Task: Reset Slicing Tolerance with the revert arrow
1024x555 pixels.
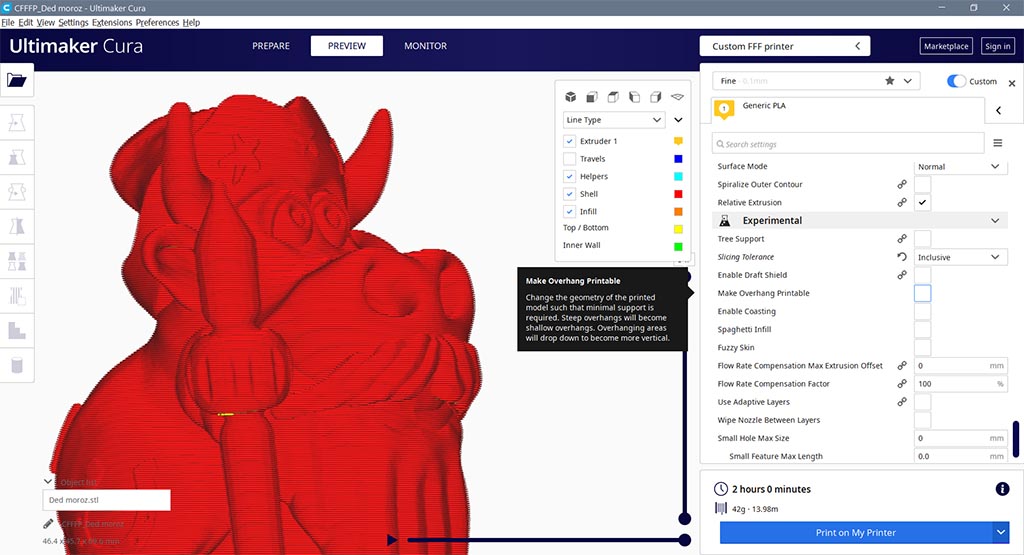Action: point(901,257)
